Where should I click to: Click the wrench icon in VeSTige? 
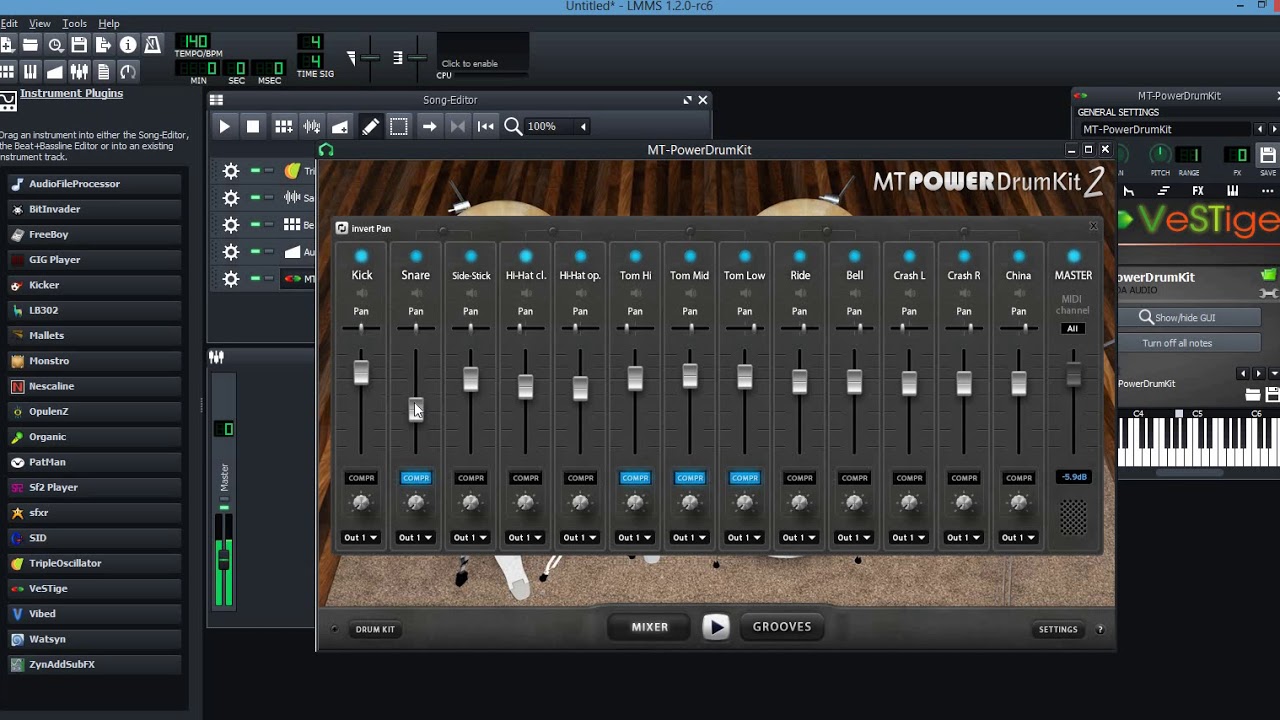point(1269,294)
